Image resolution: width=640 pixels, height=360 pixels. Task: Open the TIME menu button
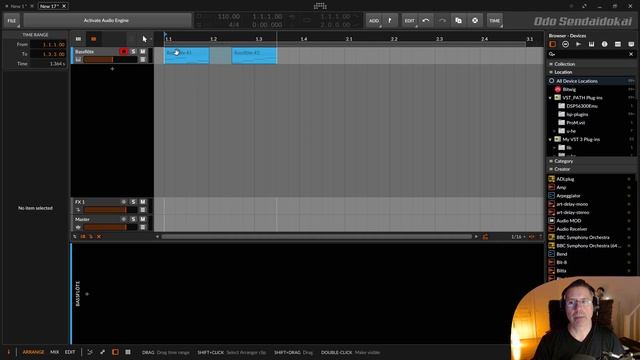click(494, 20)
